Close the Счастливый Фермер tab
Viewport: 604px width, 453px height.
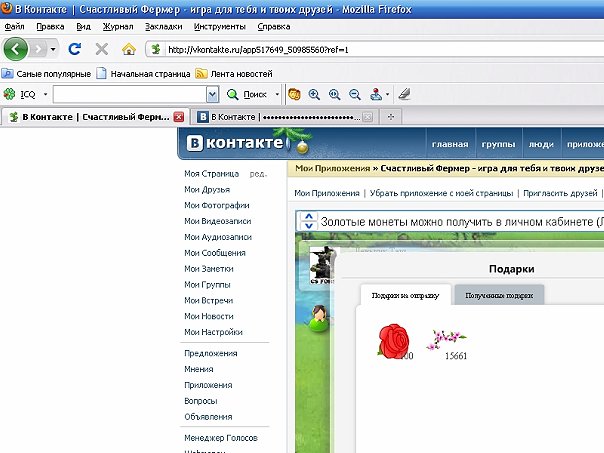tap(179, 117)
